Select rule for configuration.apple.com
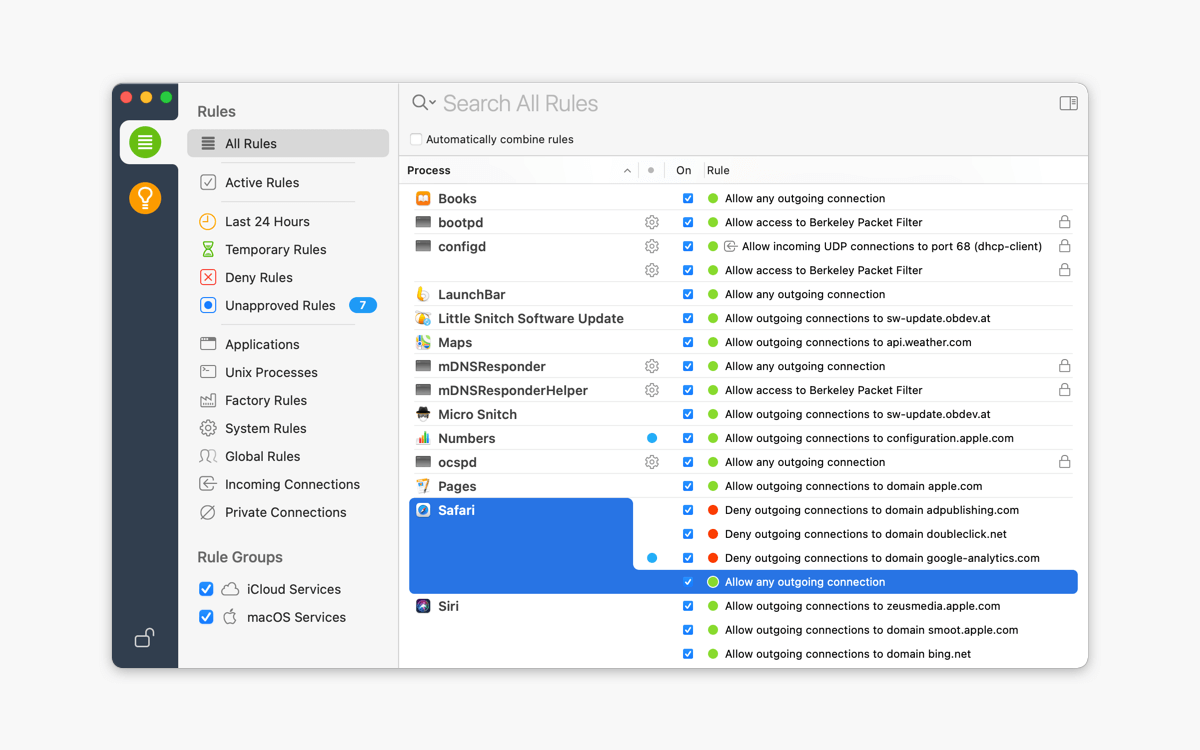 click(x=869, y=438)
